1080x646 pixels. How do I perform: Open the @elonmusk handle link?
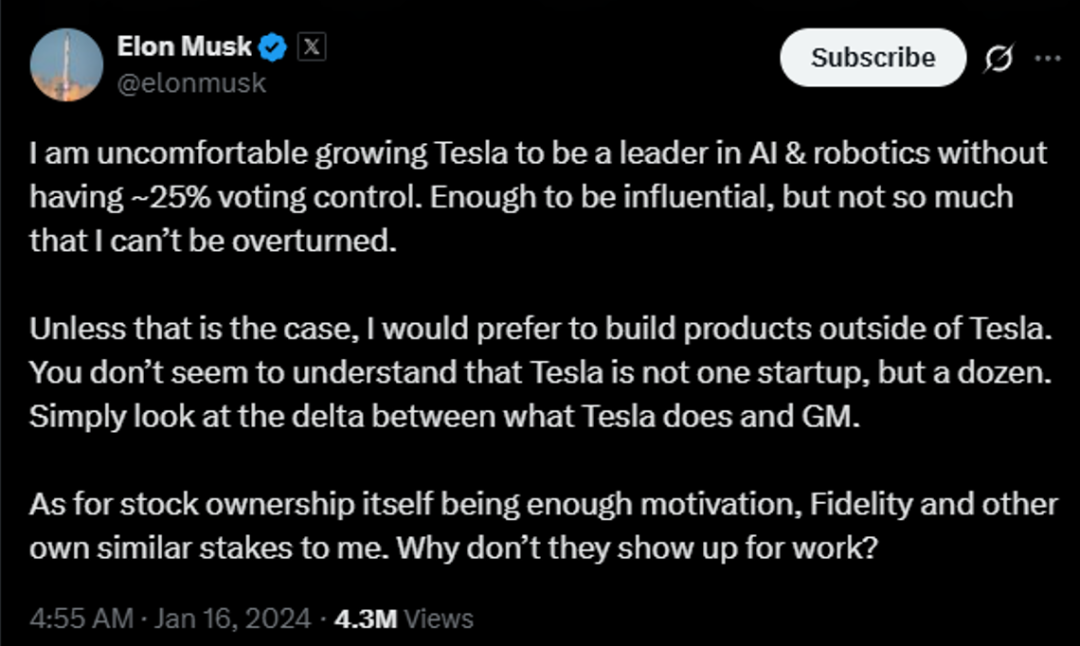[x=192, y=82]
